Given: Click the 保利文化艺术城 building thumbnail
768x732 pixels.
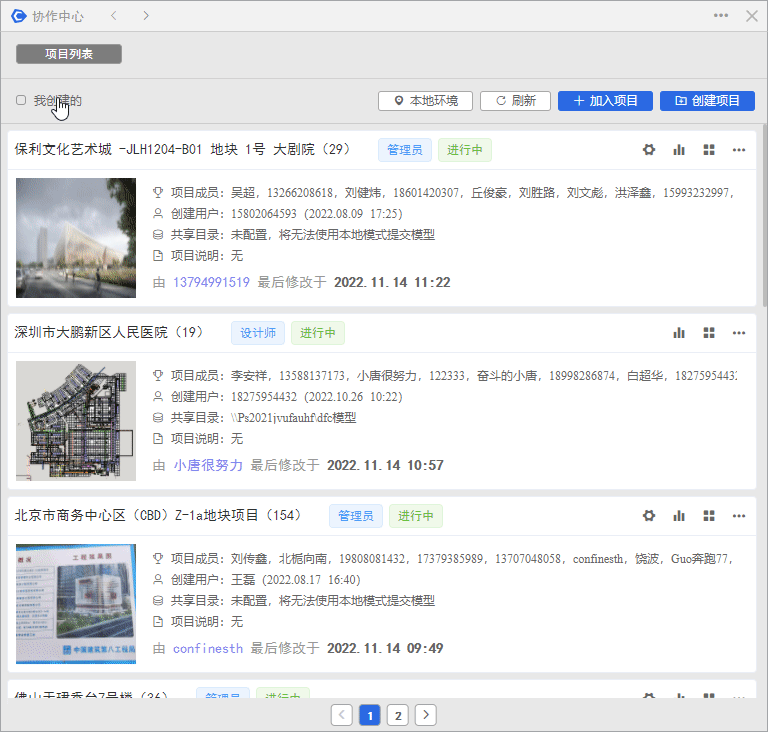Looking at the screenshot, I should [x=76, y=238].
